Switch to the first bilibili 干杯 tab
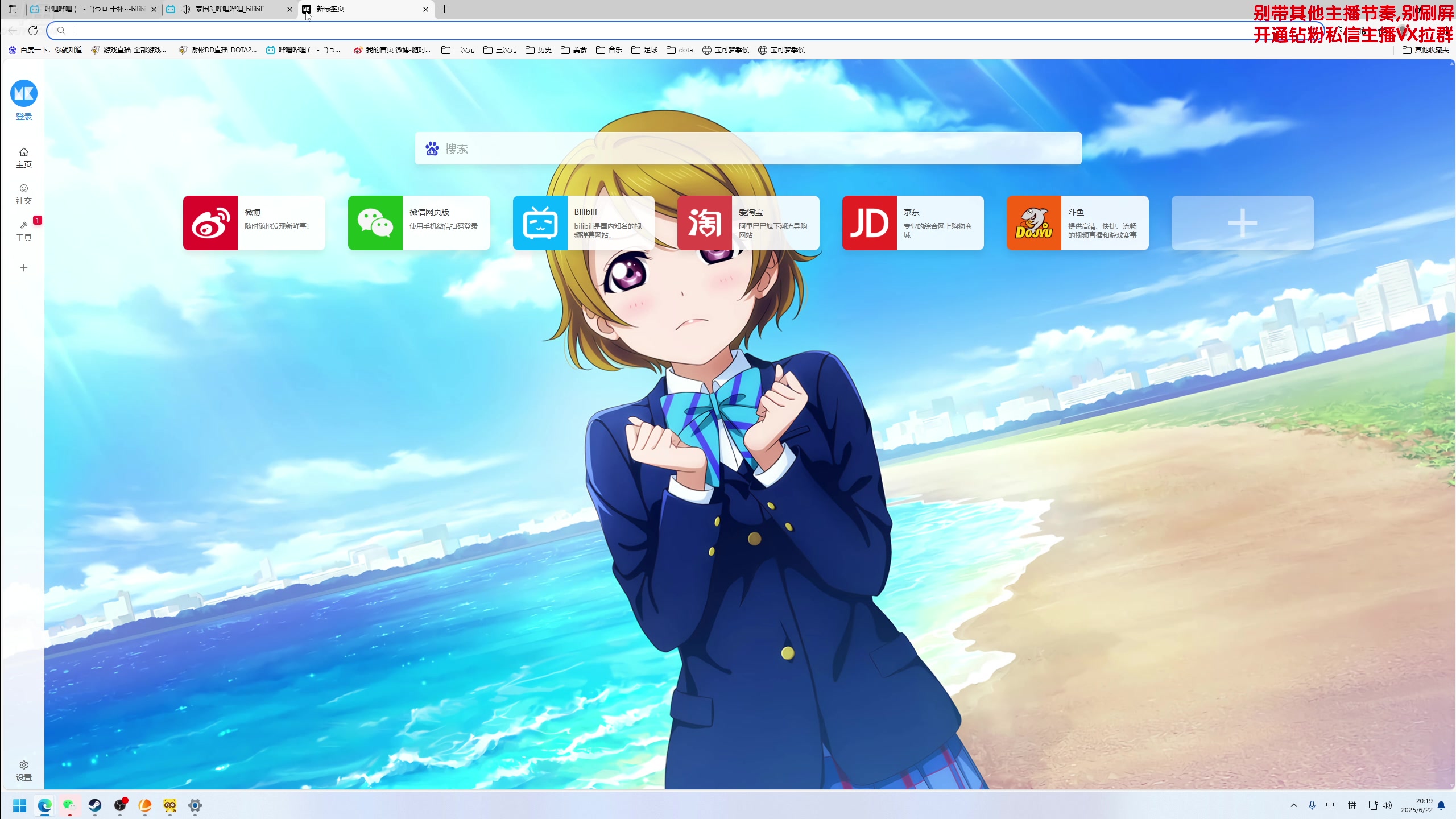The width and height of the screenshot is (1456, 819). [94, 9]
